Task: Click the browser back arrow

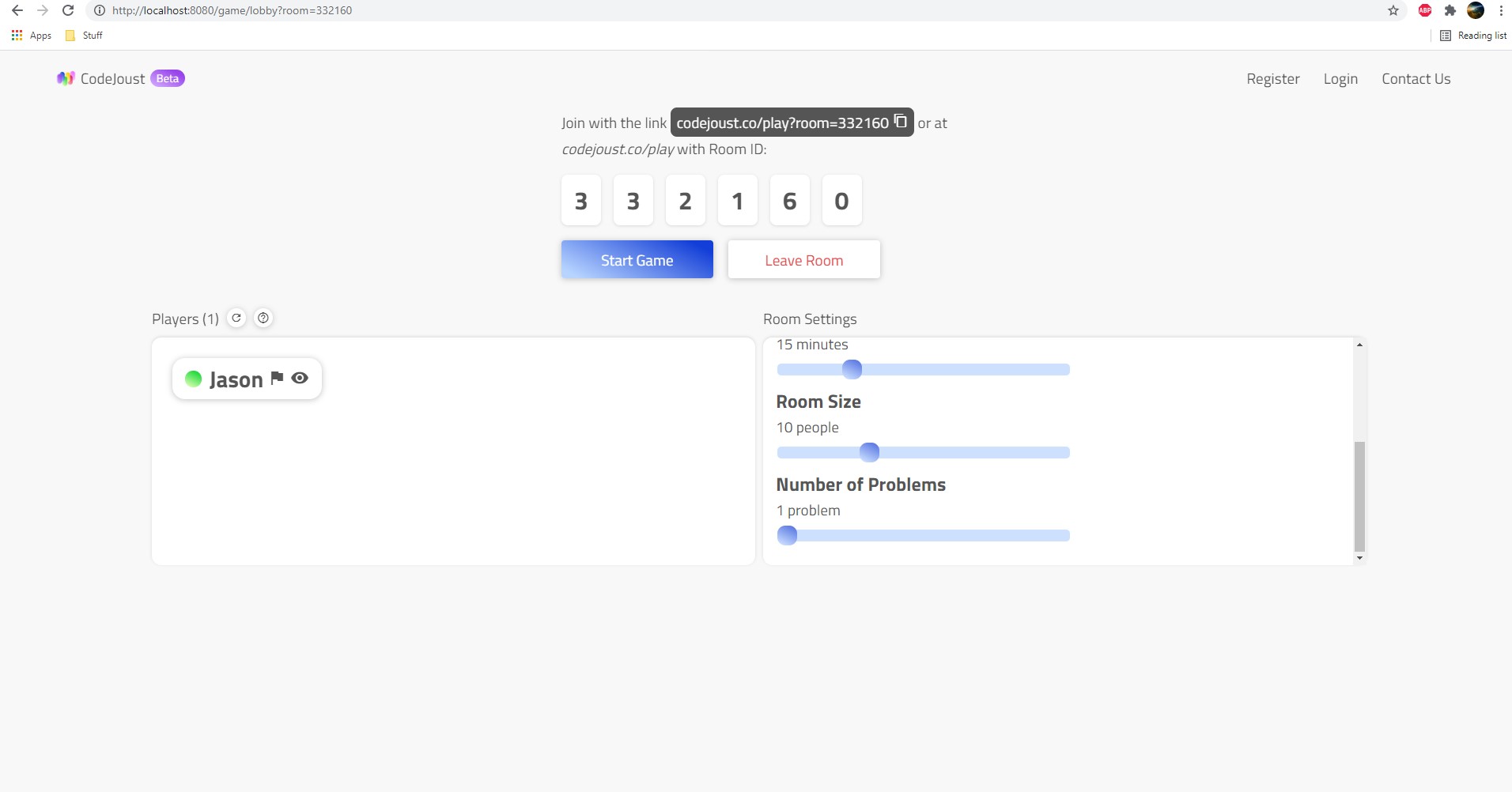Action: [x=17, y=10]
